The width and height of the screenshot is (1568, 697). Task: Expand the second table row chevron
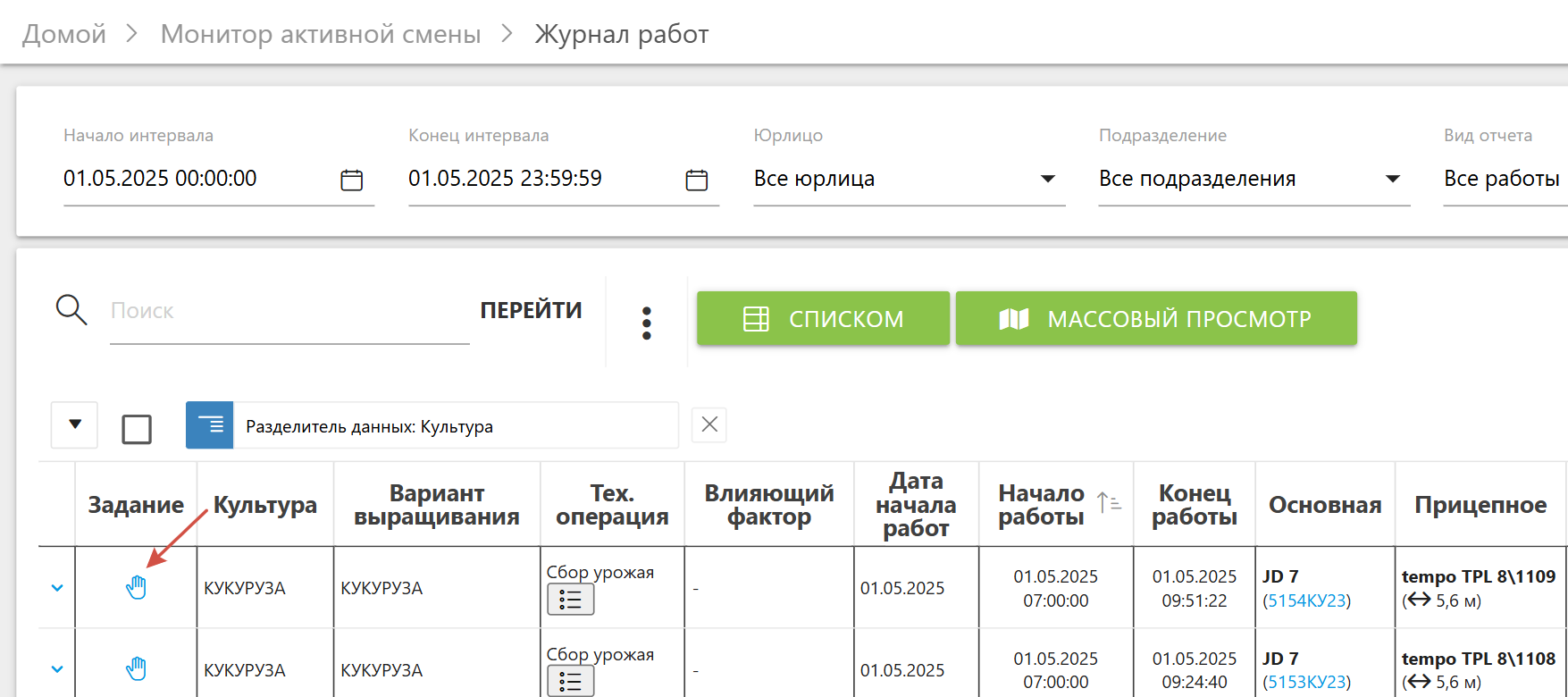point(57,669)
